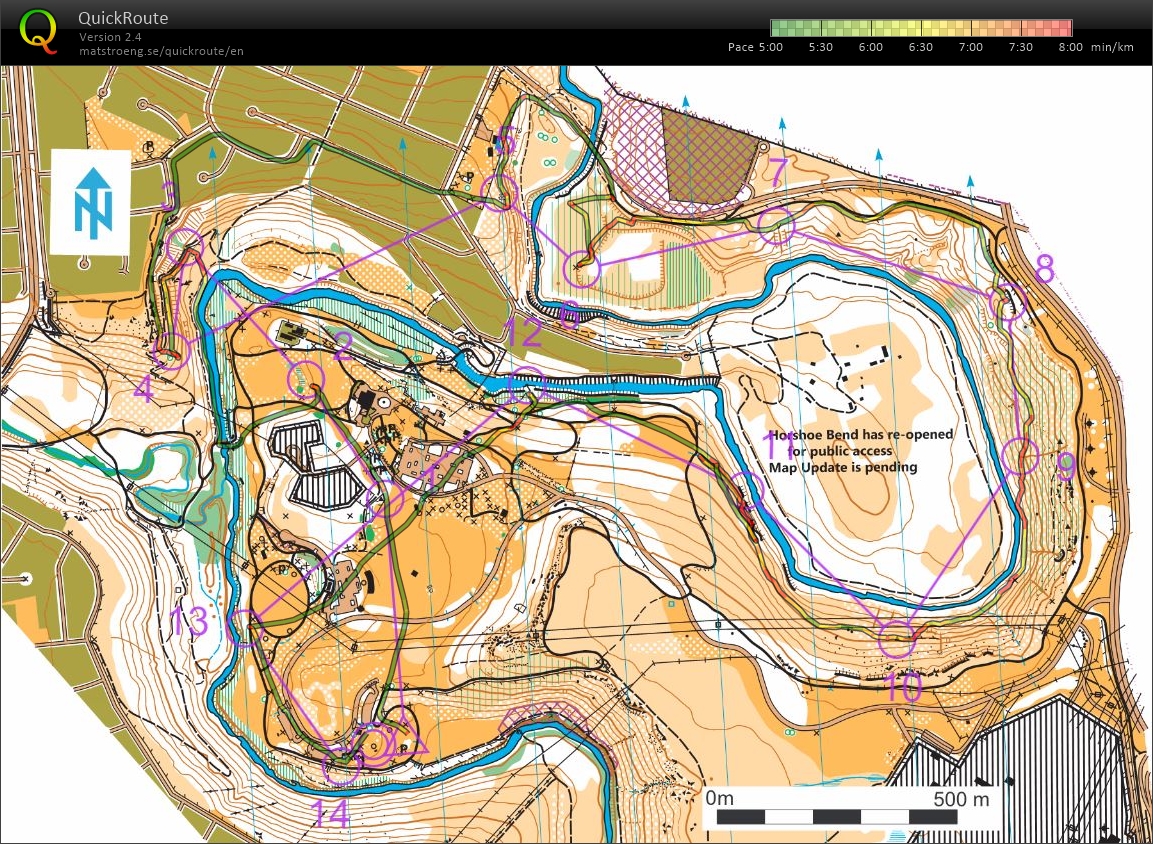Click the Horseshoe Bend re-opened notice
1153x844 pixels.
[860, 451]
